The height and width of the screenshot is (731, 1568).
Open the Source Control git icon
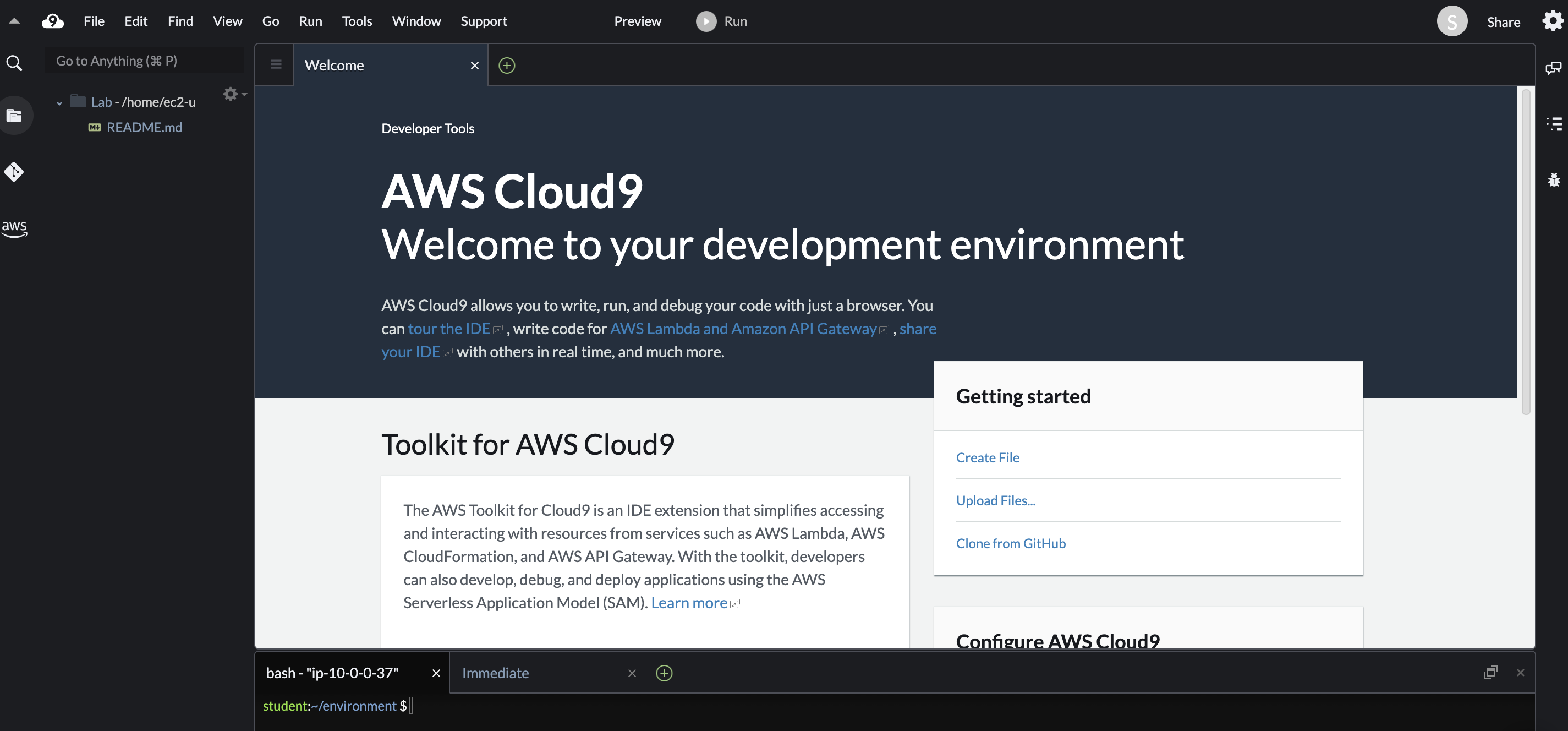click(14, 172)
